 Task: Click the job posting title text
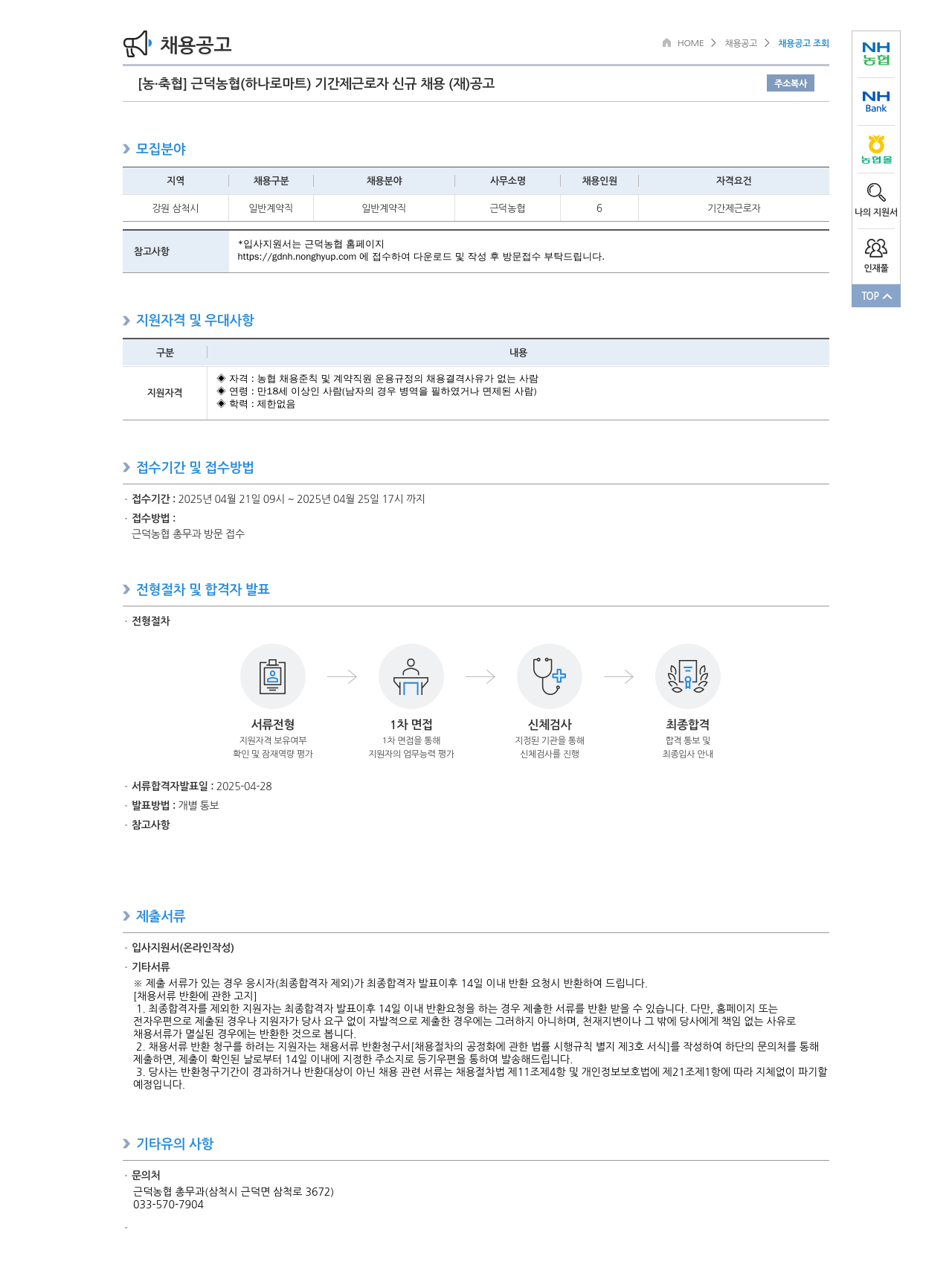pos(316,83)
